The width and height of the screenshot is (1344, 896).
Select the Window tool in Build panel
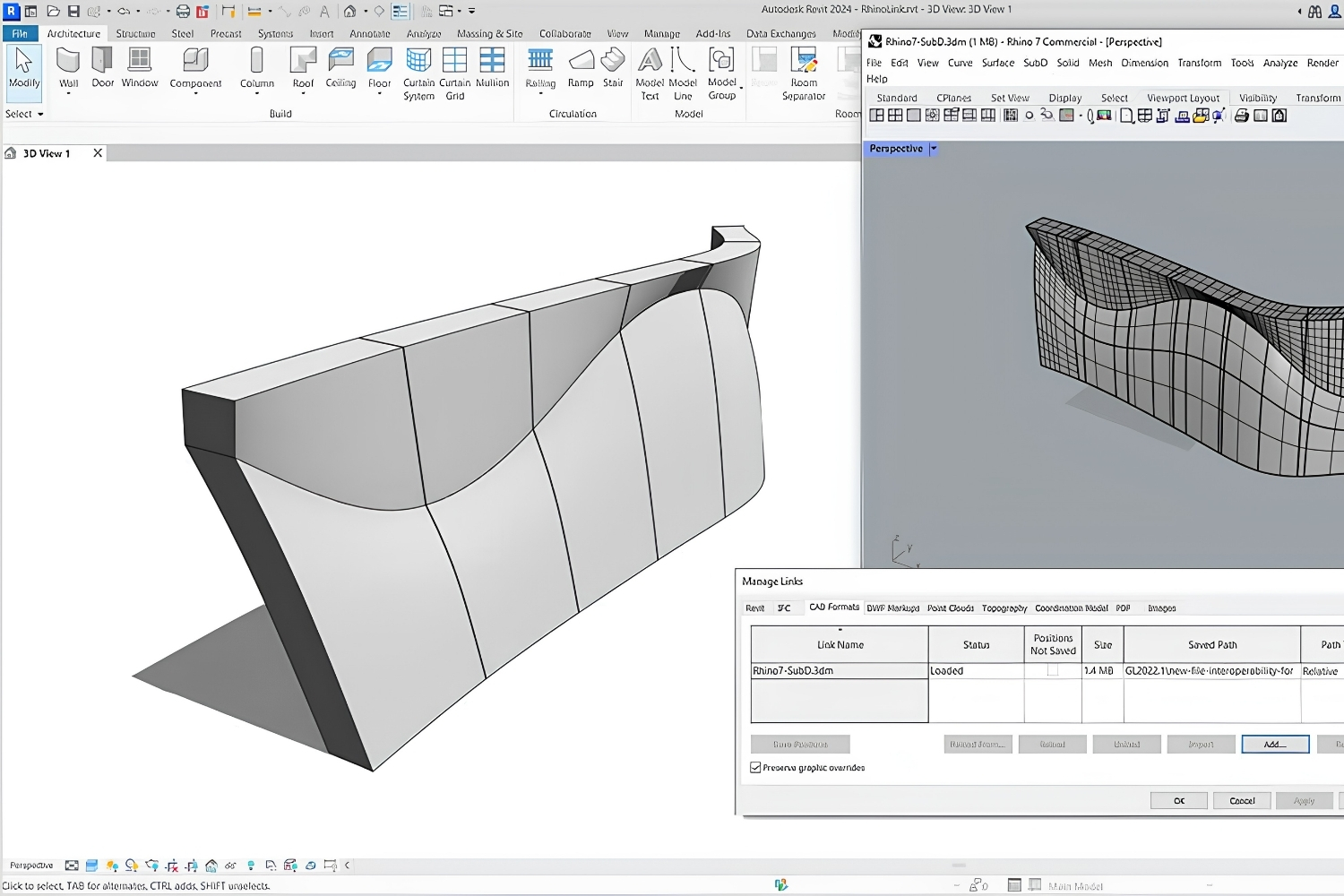pyautogui.click(x=140, y=66)
